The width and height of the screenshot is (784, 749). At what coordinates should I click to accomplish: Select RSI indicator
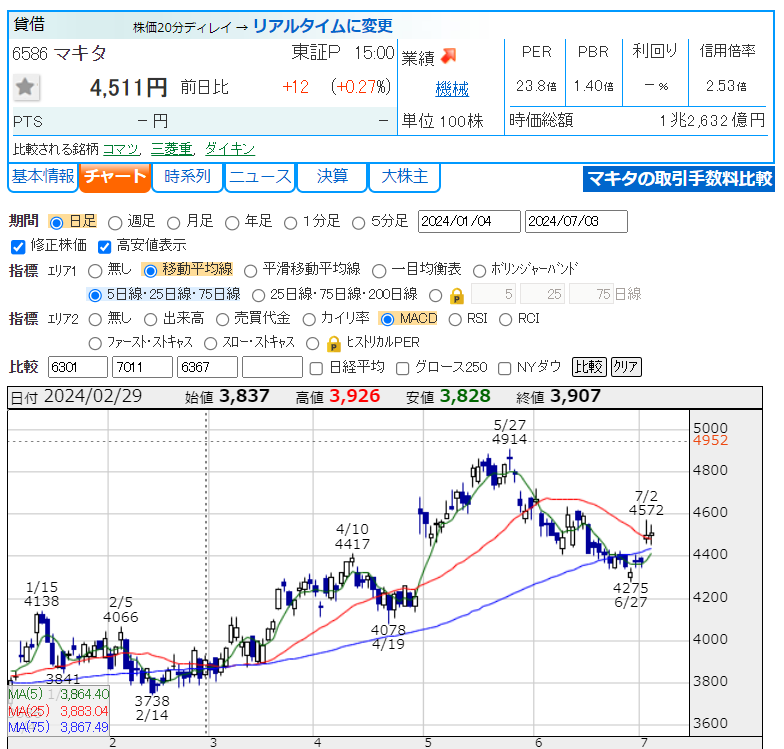click(x=455, y=320)
